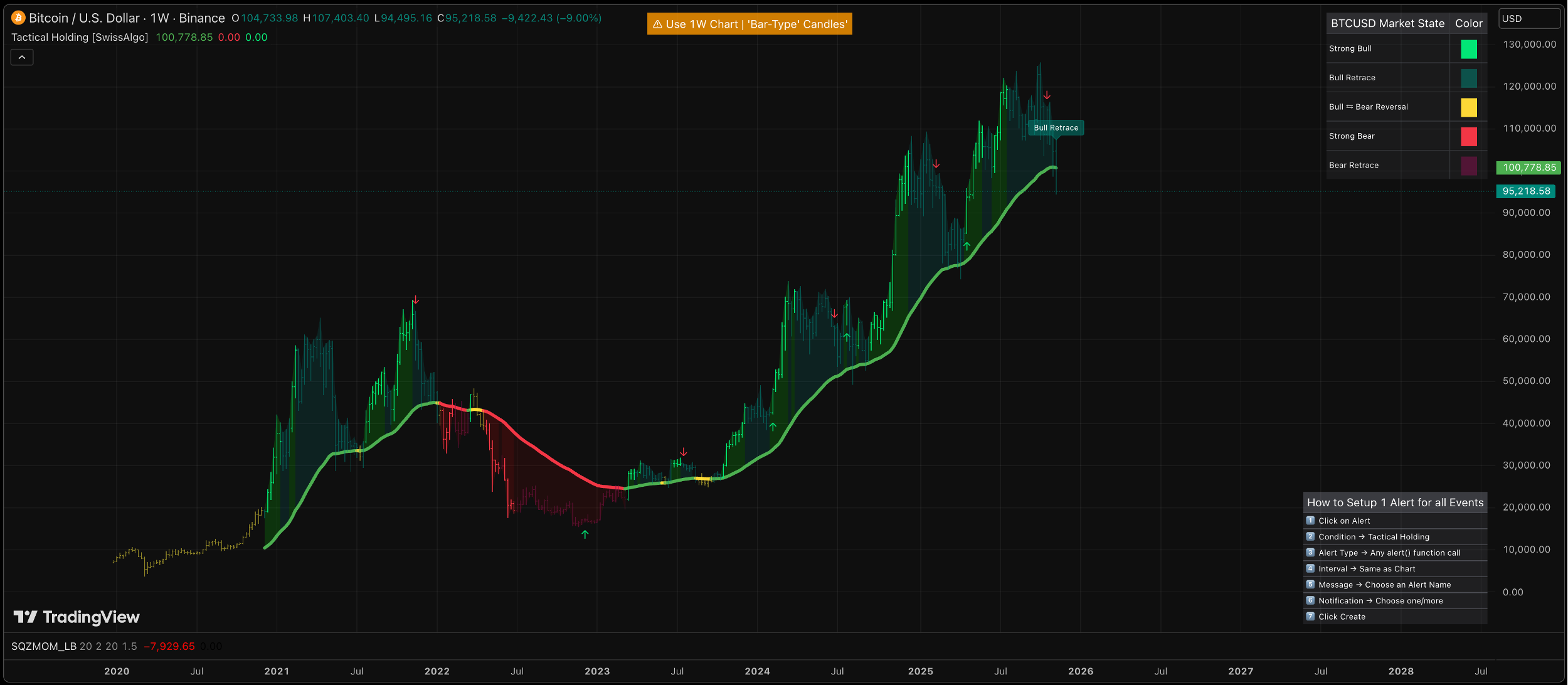Image resolution: width=1568 pixels, height=685 pixels.
Task: Open the USD currency selector
Action: [1528, 19]
